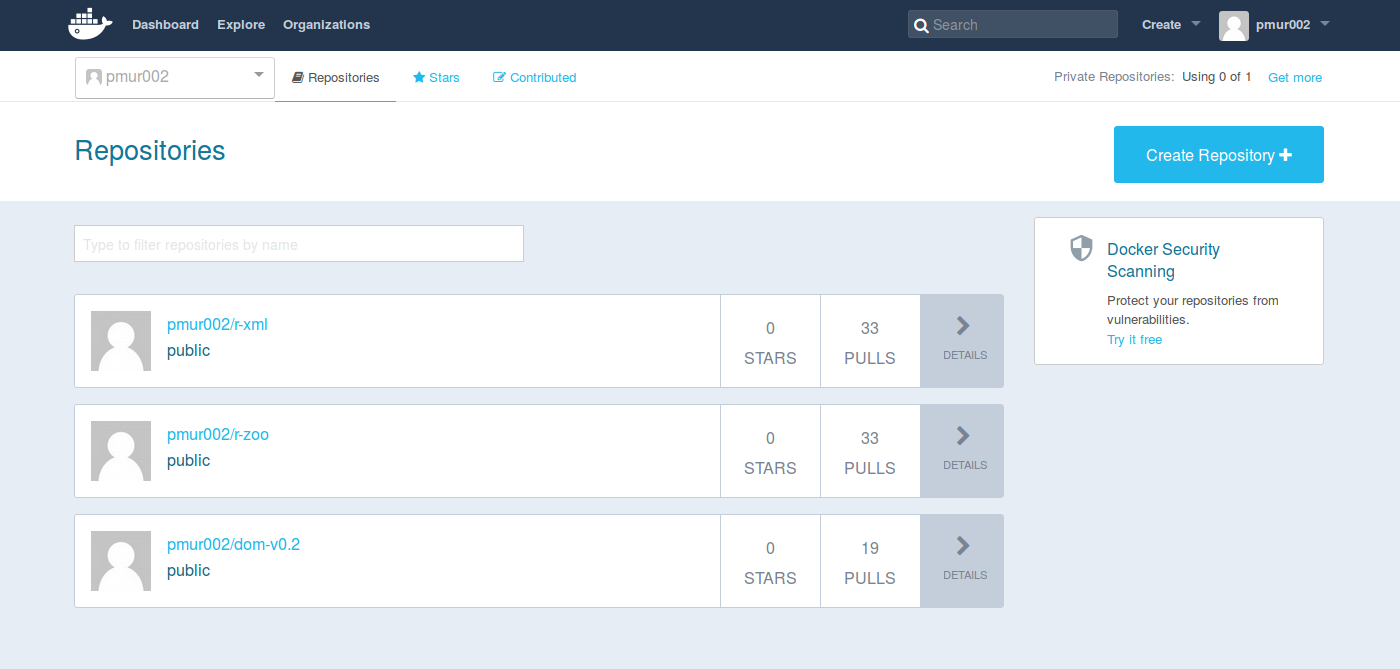Open the pmur002 namespace selector dropdown
1400x669 pixels.
175,77
